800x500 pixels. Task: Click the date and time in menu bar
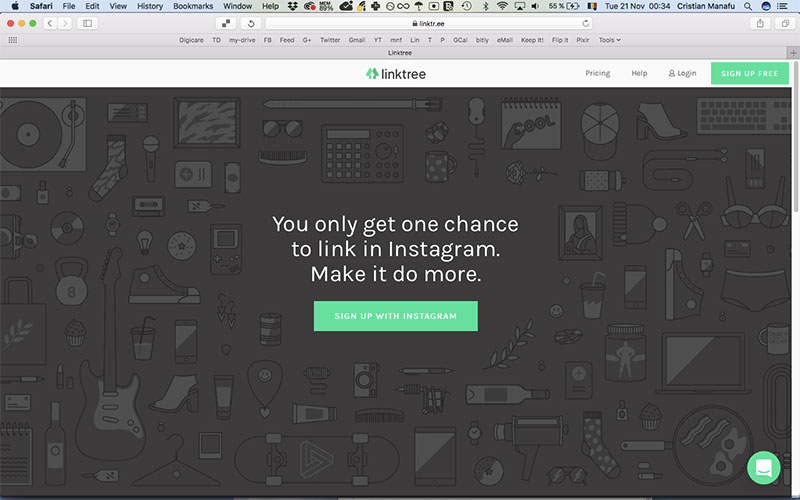637,6
